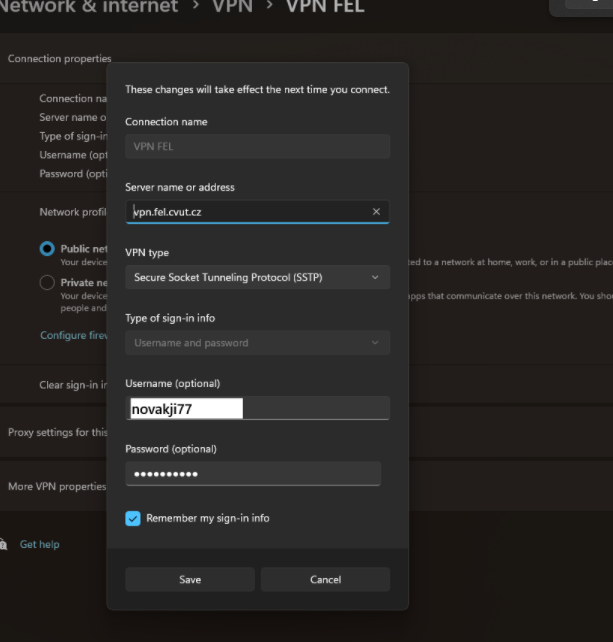613x642 pixels.
Task: Go to Network & internet breadcrumb
Action: pyautogui.click(x=89, y=7)
